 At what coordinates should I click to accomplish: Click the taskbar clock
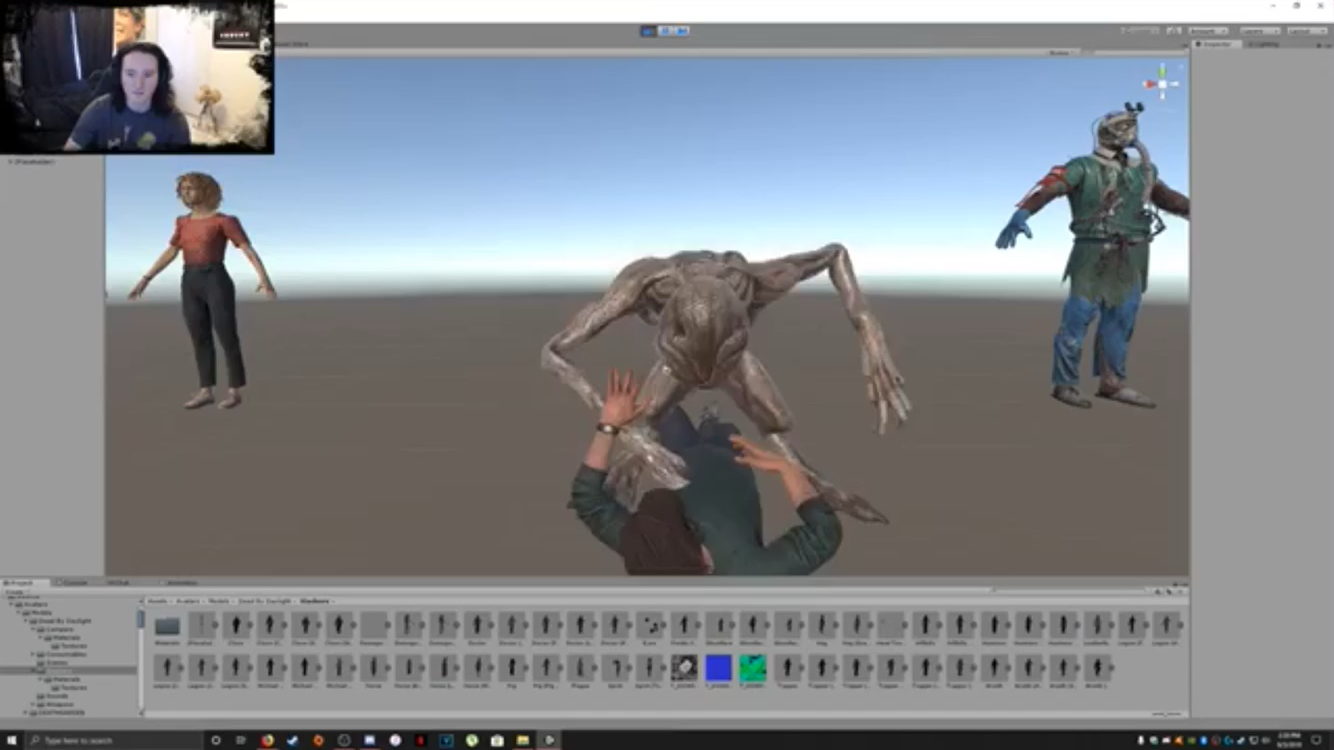(x=1288, y=740)
